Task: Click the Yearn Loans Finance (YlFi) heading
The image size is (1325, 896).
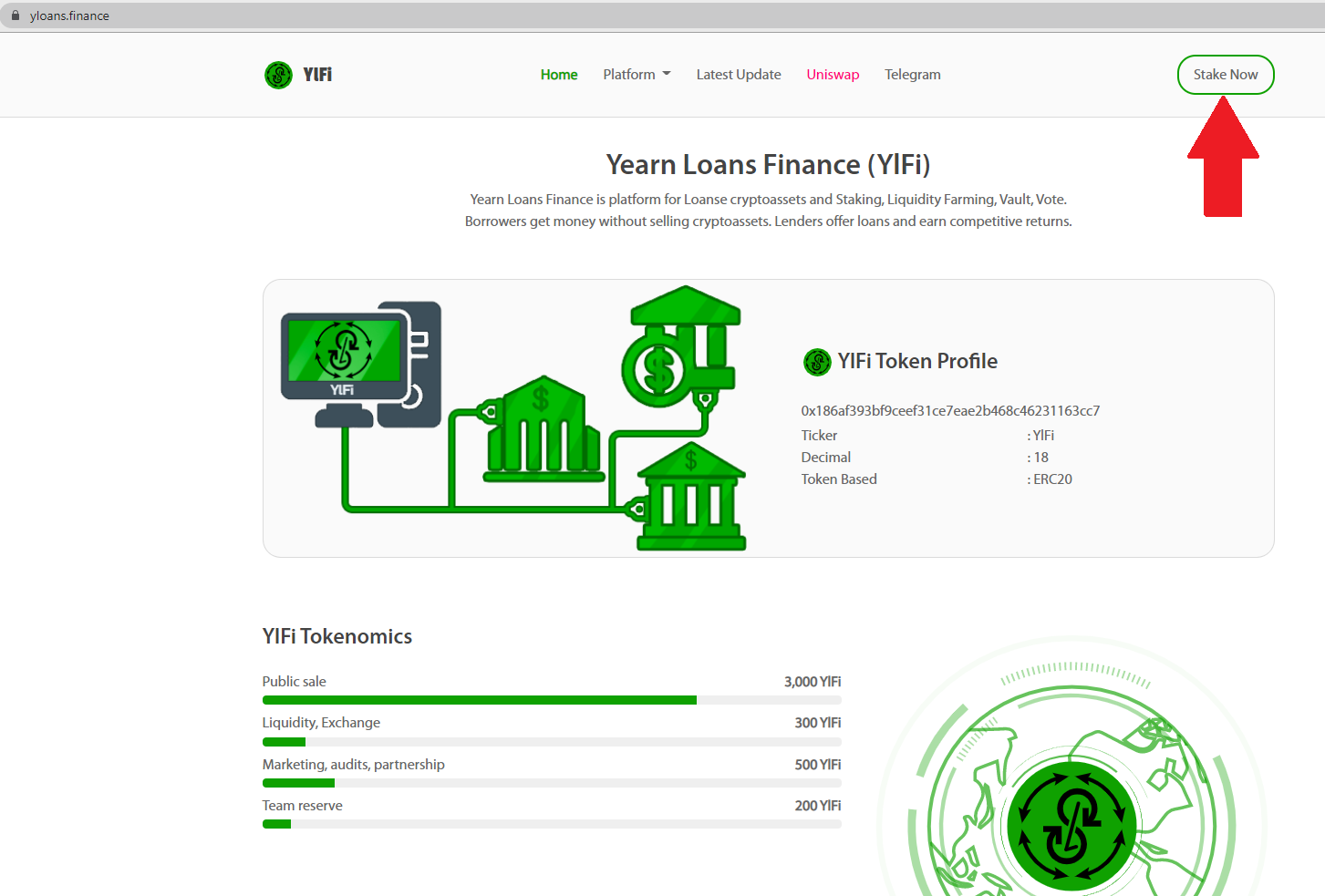Action: tap(768, 165)
